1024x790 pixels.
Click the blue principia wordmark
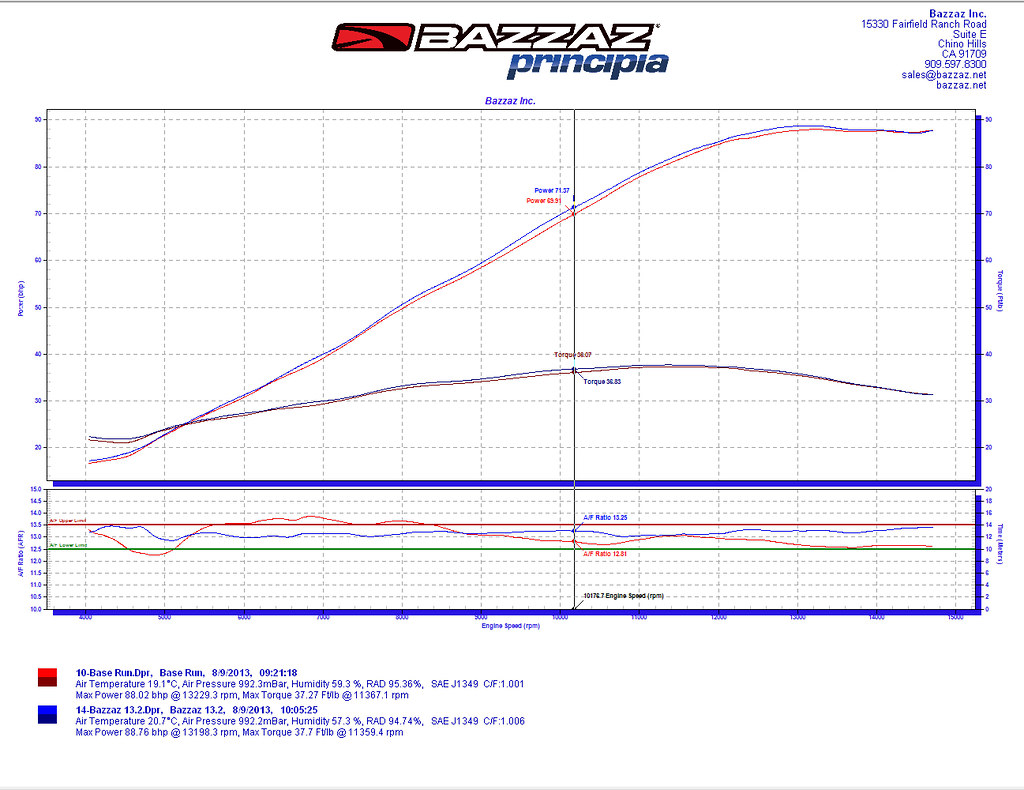[x=588, y=66]
